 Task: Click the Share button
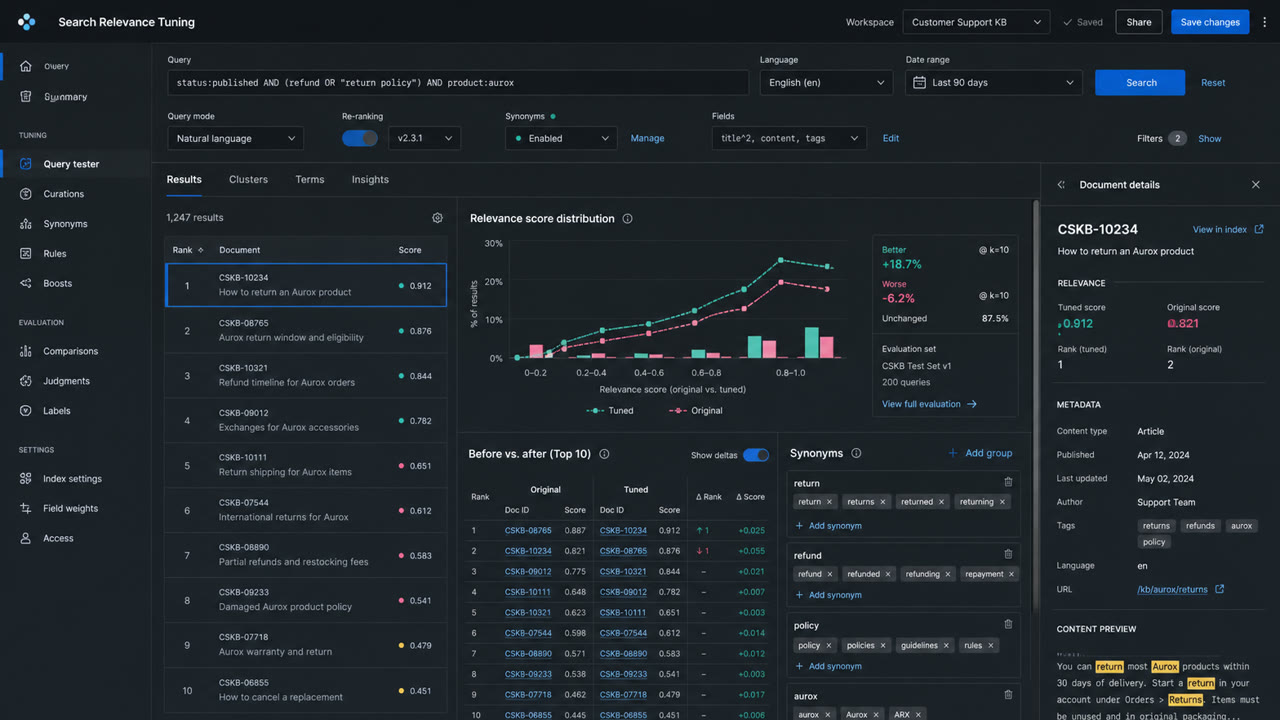(1139, 22)
